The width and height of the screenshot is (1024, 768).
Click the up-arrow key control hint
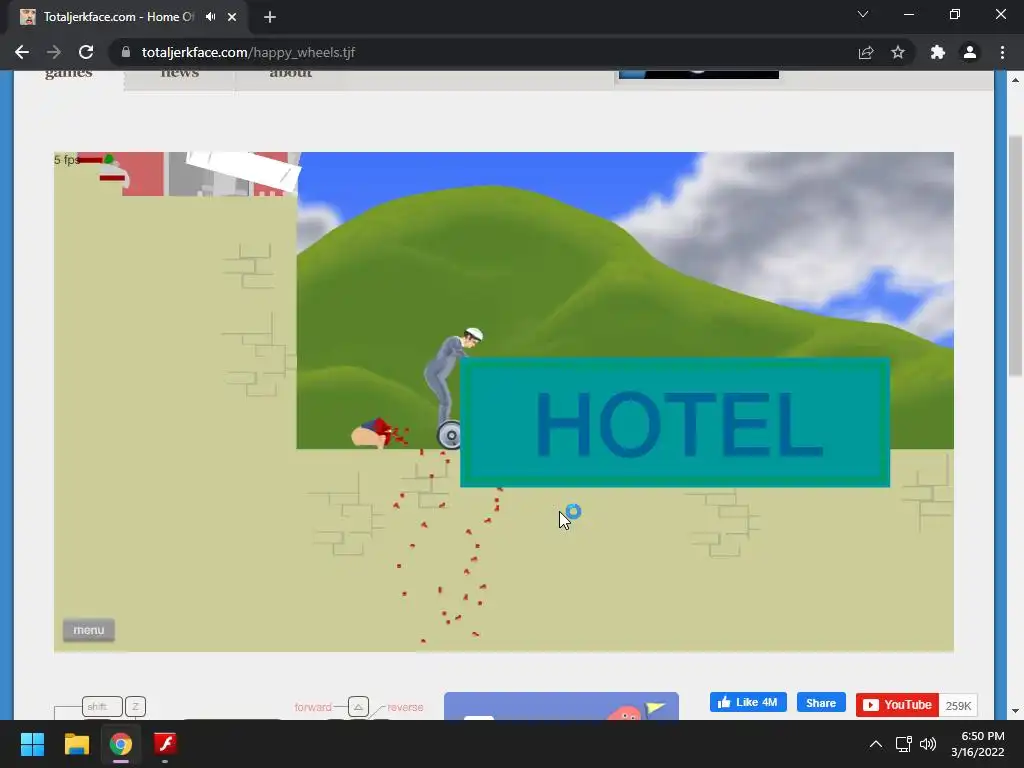[x=358, y=707]
